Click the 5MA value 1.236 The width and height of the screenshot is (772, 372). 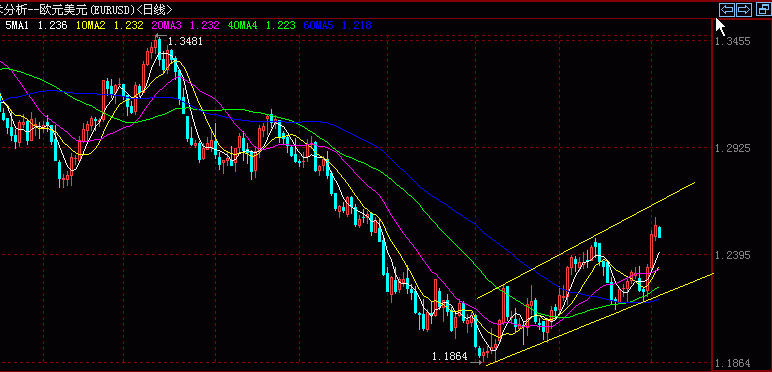(52, 26)
